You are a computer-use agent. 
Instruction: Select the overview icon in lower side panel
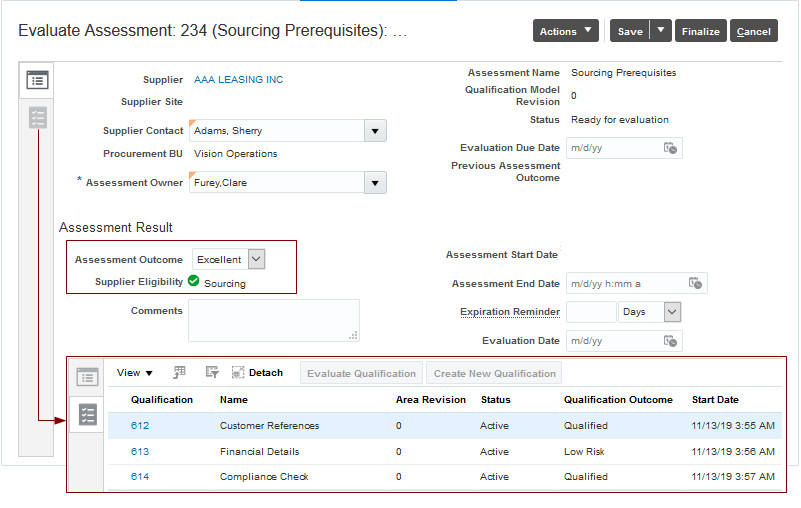[87, 377]
